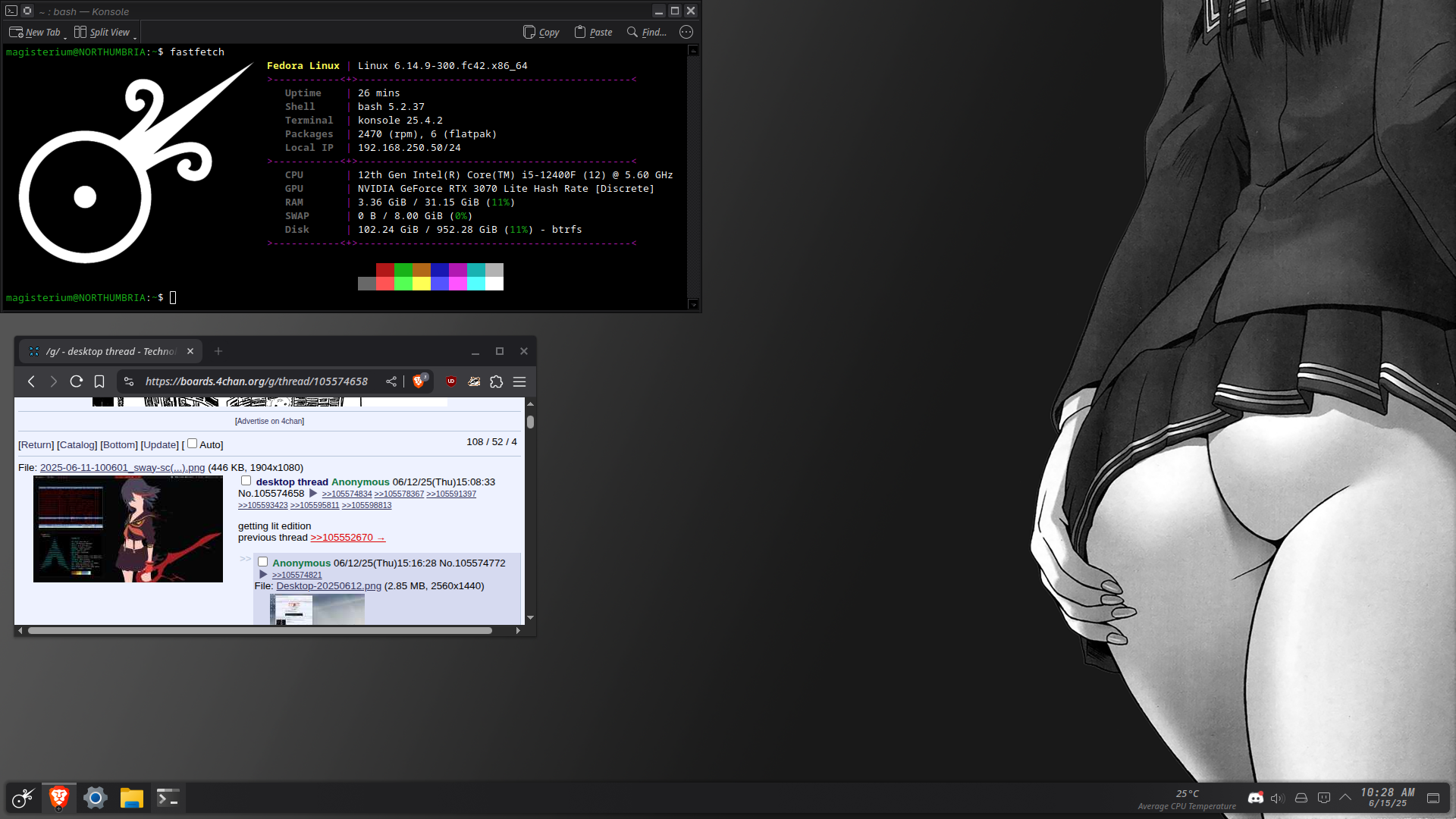The height and width of the screenshot is (819, 1456).
Task: Open Konsole's circular more-options menu
Action: 686,32
